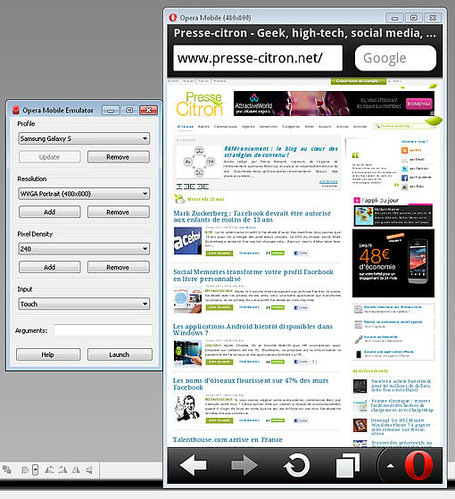The width and height of the screenshot is (455, 499).
Task: Focus the Arguments text field
Action: (103, 330)
